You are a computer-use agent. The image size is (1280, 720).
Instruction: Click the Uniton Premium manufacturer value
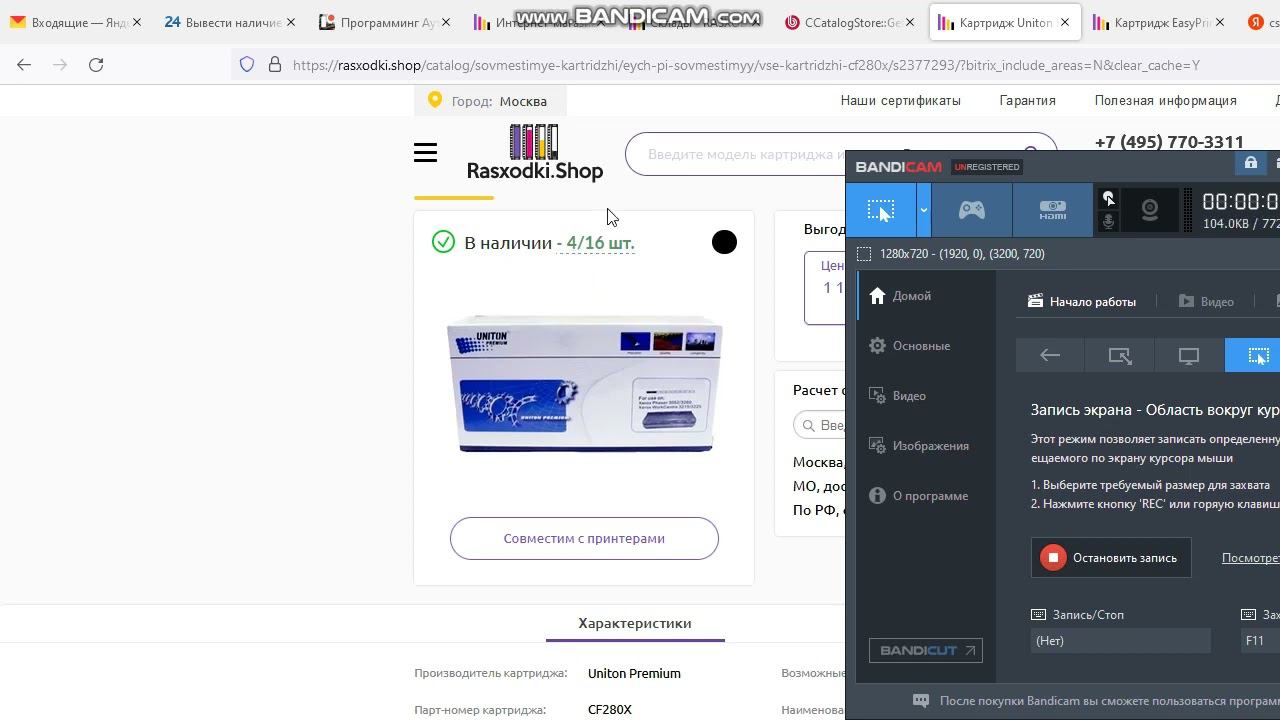tap(634, 674)
